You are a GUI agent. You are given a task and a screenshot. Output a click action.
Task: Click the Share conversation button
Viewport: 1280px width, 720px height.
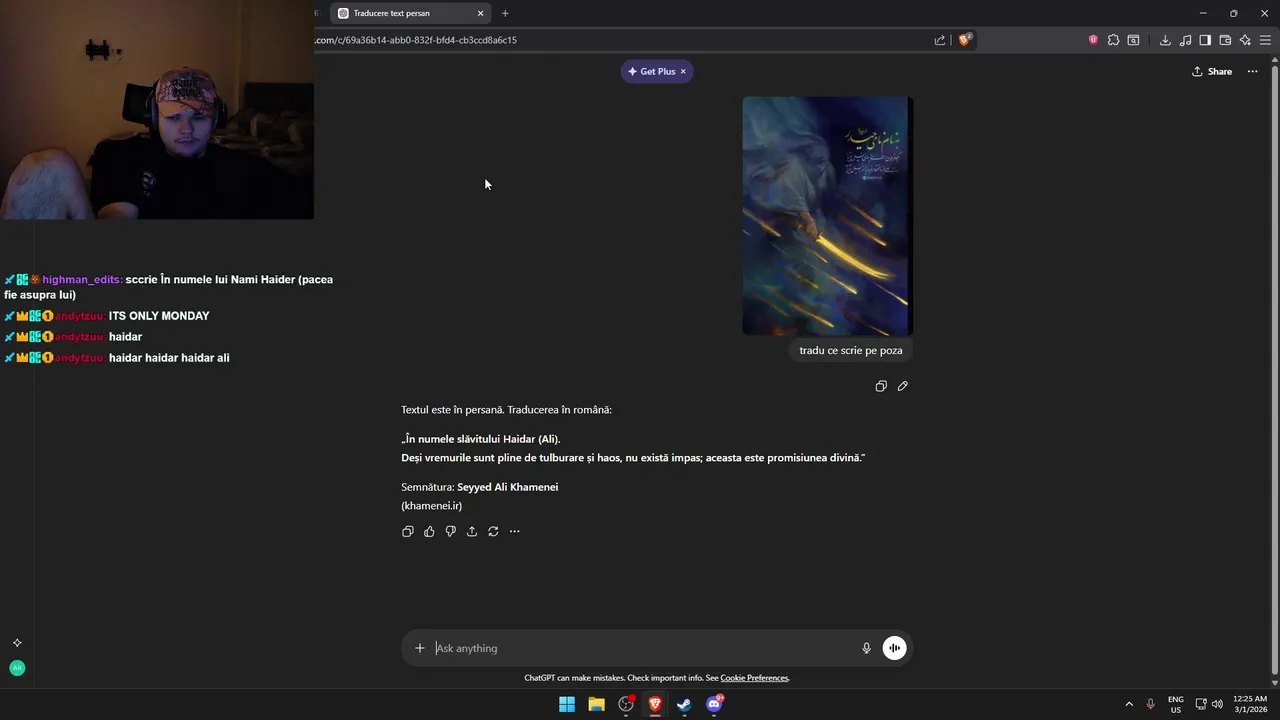tap(1212, 71)
